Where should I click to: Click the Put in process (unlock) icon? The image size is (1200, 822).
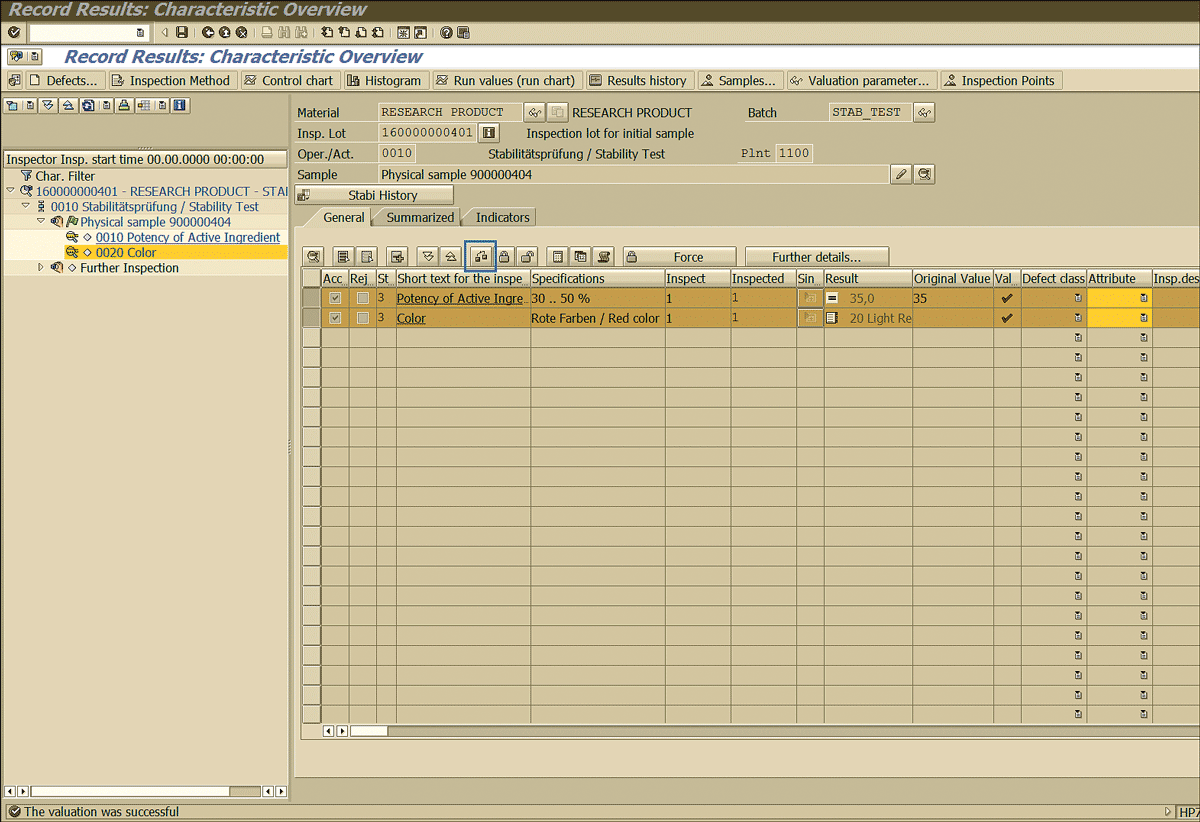point(527,256)
